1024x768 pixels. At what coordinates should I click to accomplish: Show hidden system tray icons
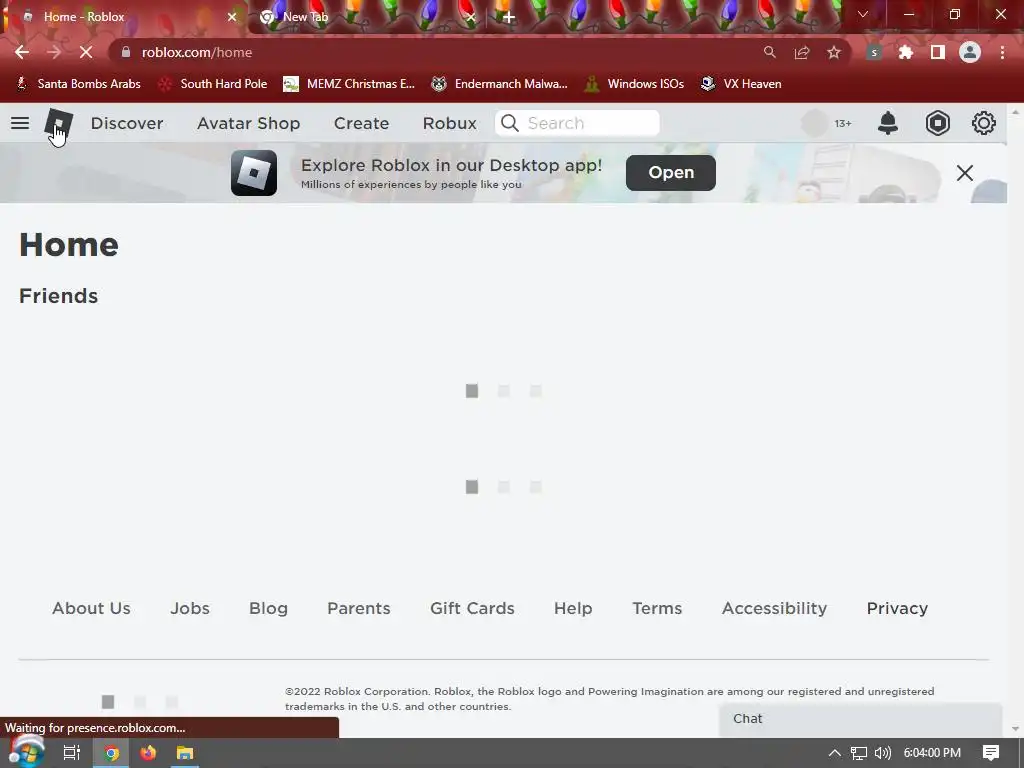pyautogui.click(x=834, y=753)
